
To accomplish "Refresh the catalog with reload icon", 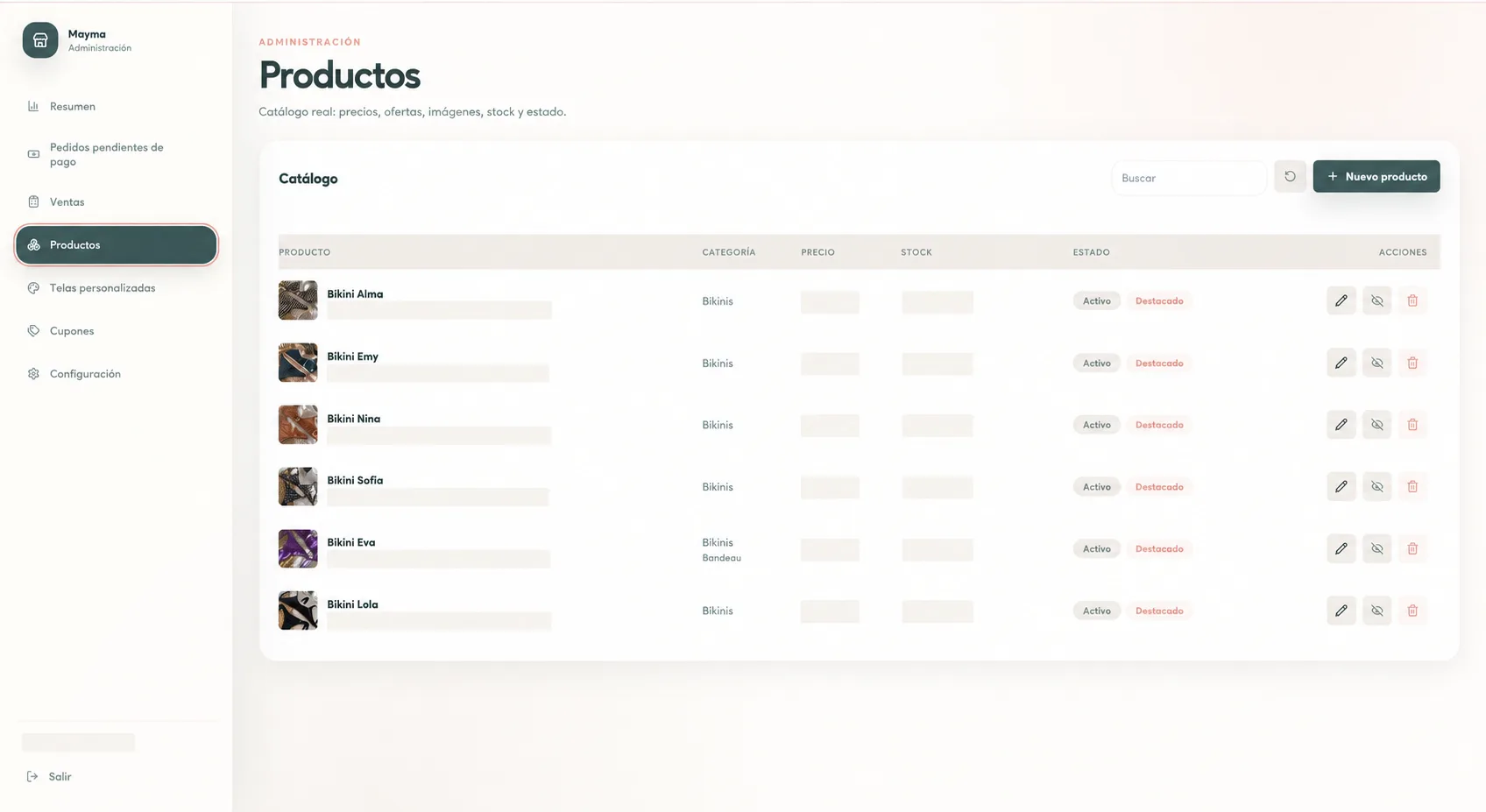I will tap(1290, 177).
